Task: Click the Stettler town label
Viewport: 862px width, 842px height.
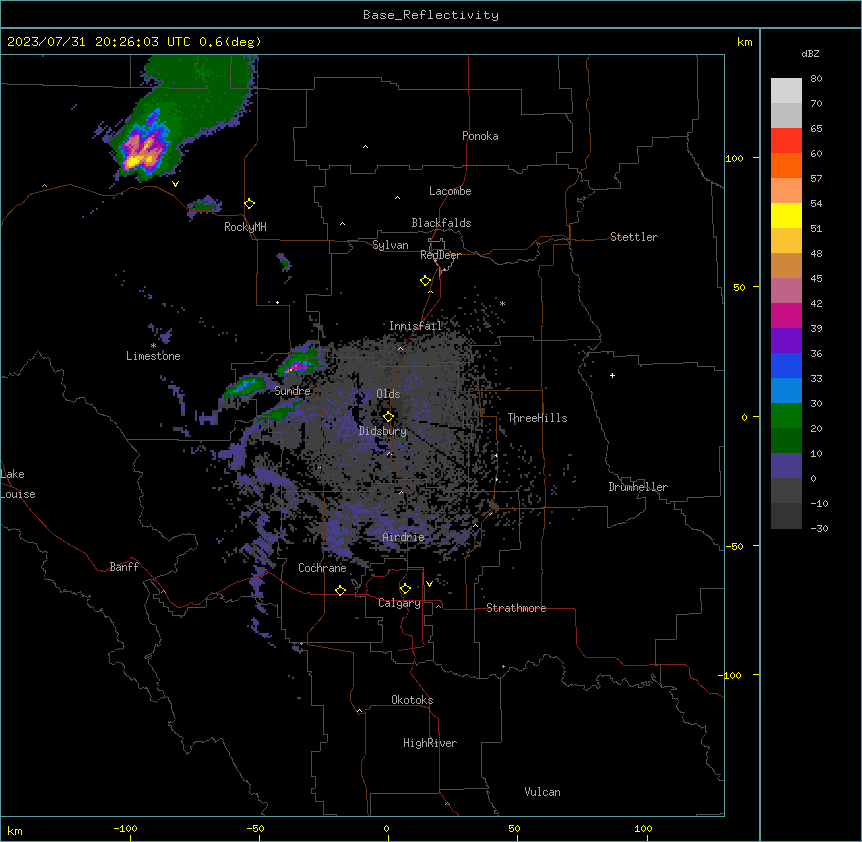Action: click(x=634, y=237)
